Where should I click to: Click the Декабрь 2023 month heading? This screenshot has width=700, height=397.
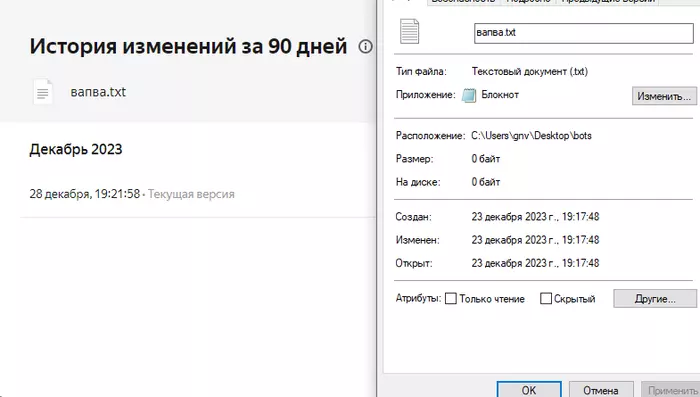pos(76,150)
